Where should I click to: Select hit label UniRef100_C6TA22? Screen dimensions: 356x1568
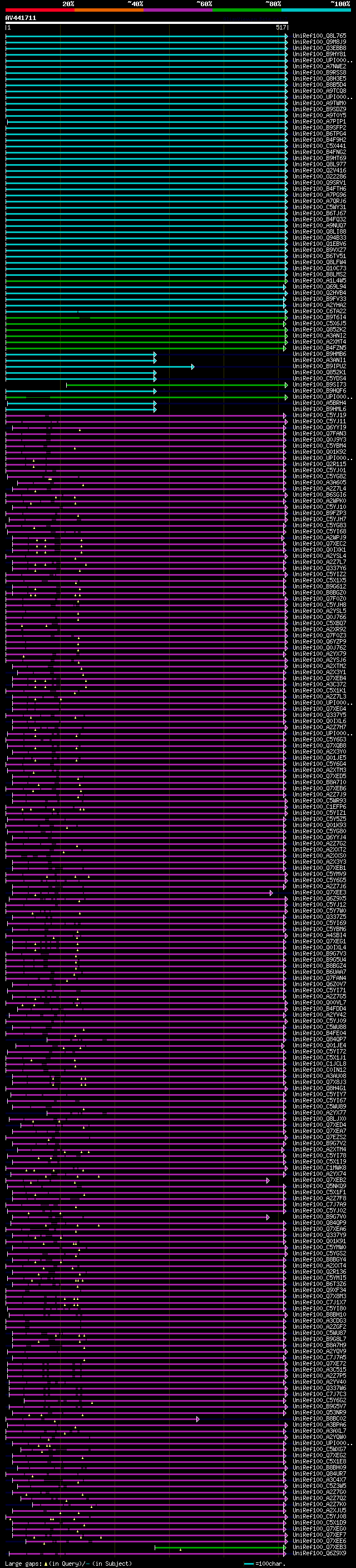[319, 311]
